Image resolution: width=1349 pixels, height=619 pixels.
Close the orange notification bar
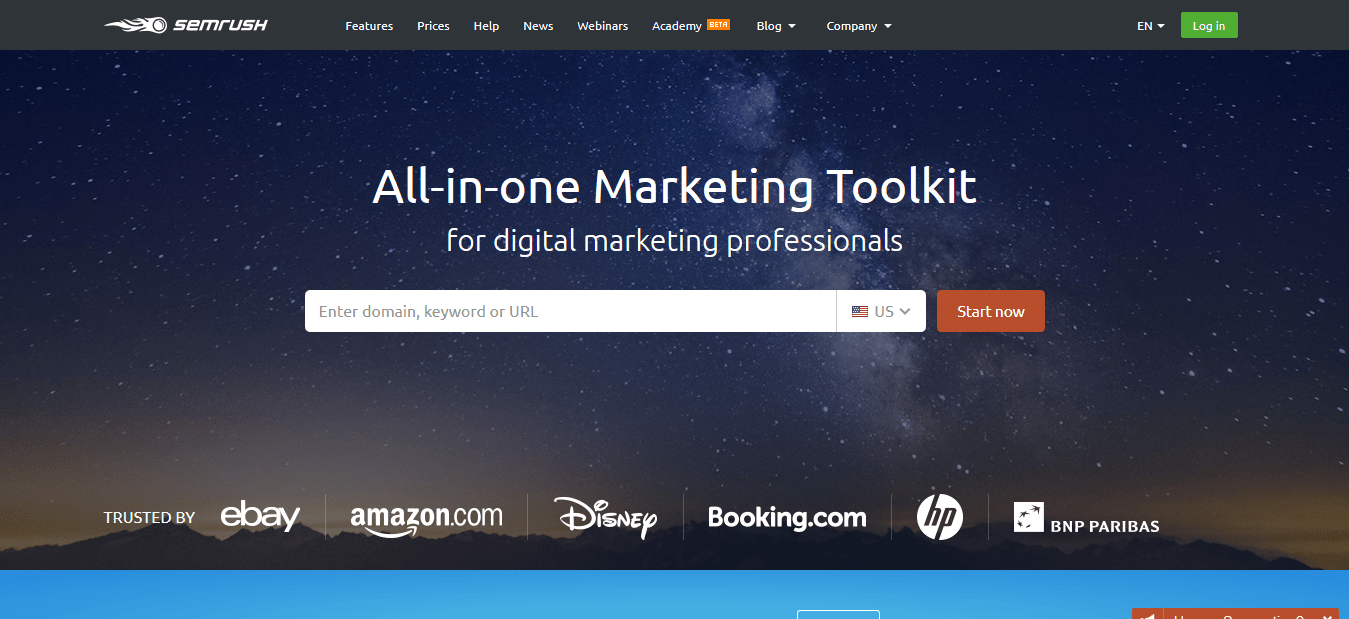click(x=1328, y=617)
